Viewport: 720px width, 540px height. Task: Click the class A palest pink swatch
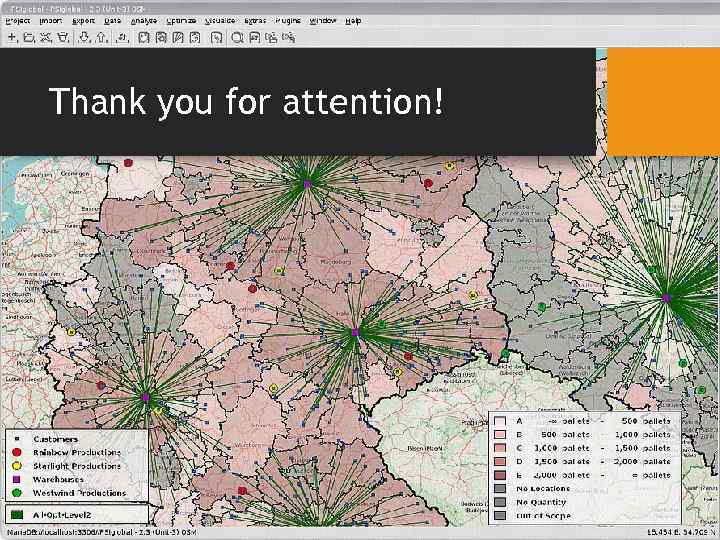click(500, 421)
